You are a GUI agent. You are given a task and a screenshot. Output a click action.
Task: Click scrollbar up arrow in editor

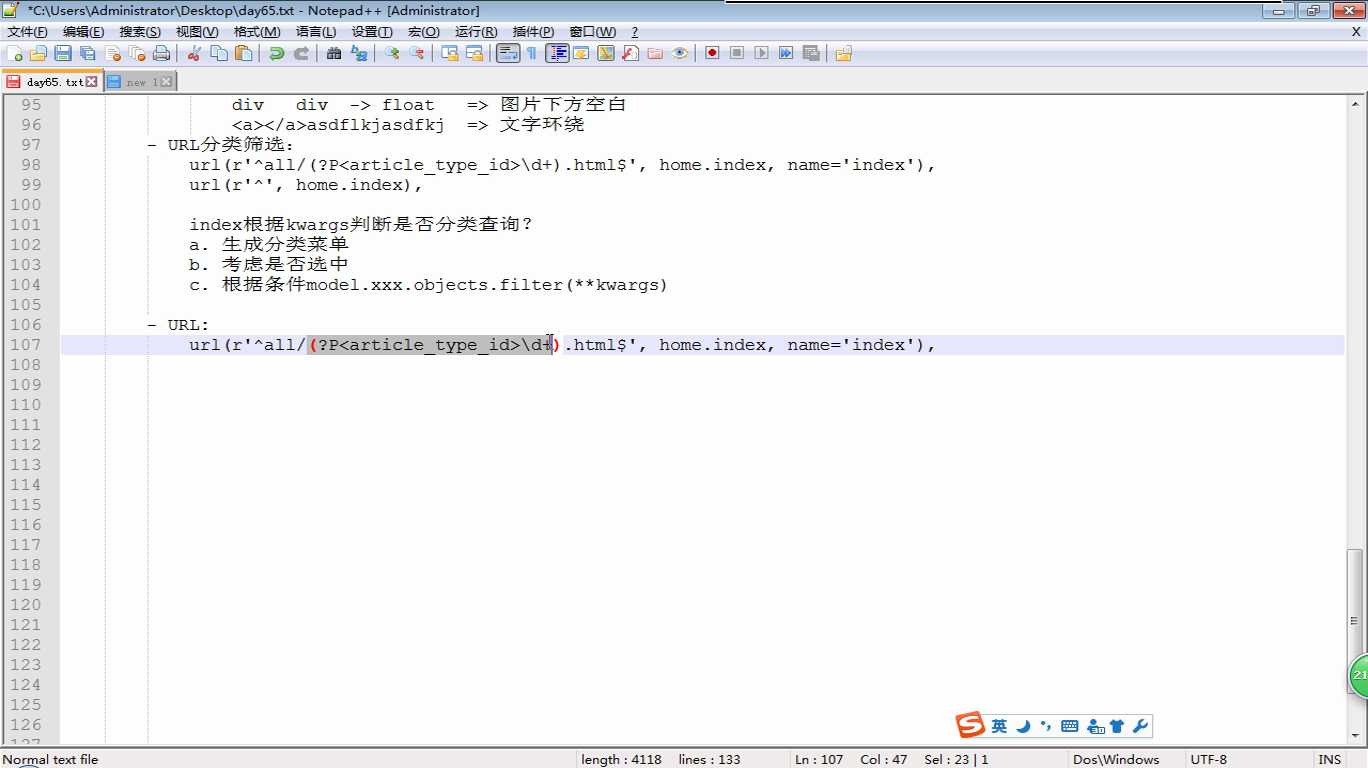(1355, 104)
